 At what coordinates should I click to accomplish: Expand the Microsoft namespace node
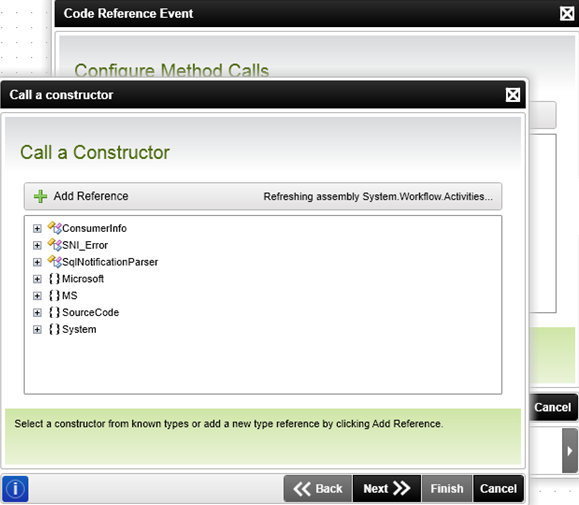pos(37,279)
